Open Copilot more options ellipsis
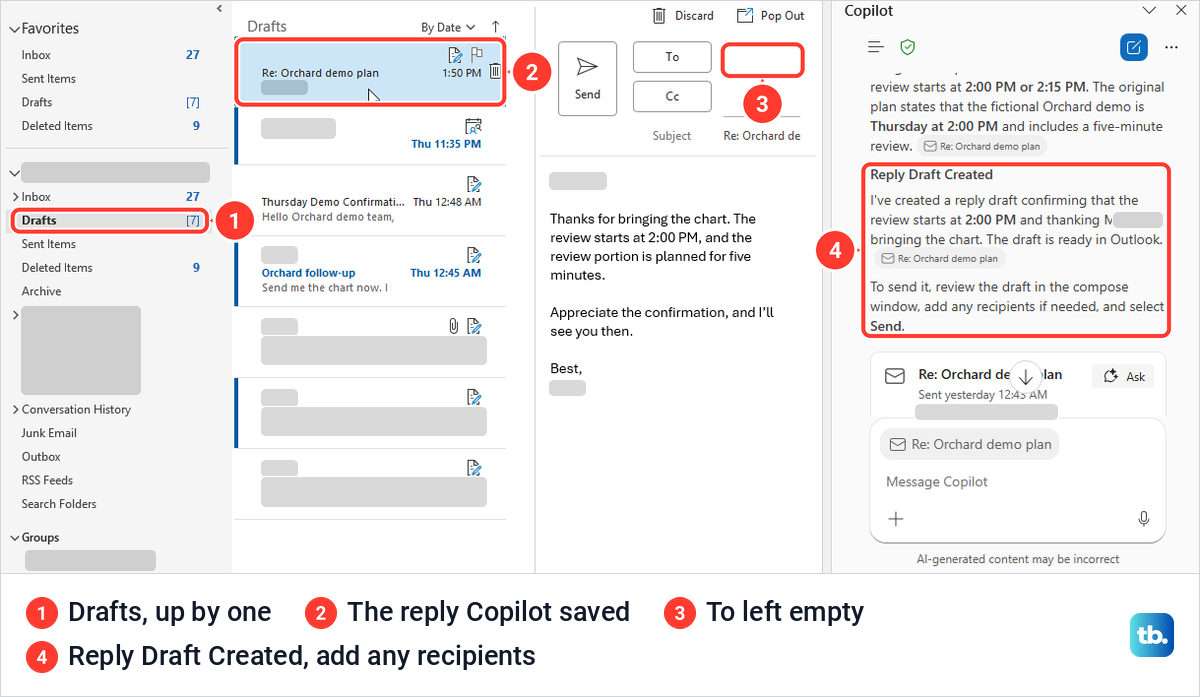This screenshot has width=1200, height=697. (1171, 47)
